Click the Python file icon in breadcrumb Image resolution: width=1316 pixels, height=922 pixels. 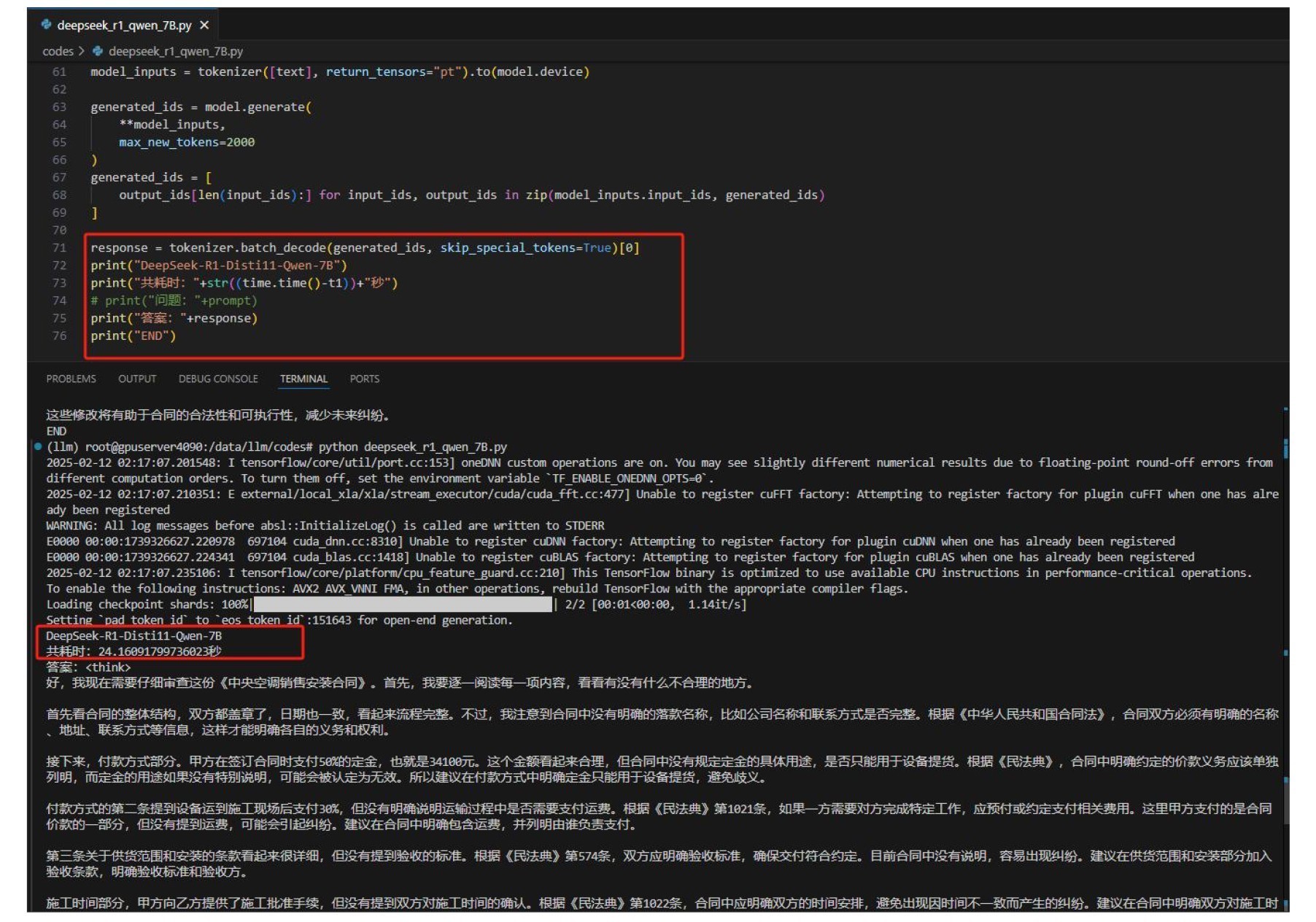[98, 51]
